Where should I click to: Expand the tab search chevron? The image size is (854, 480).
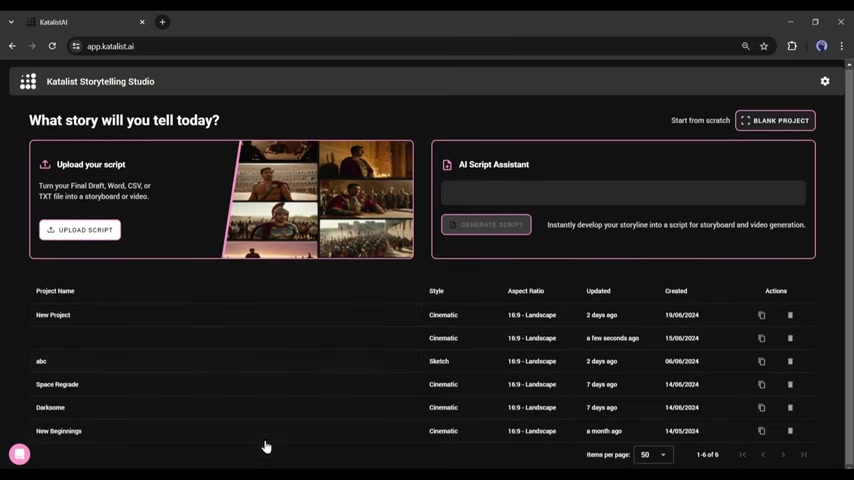click(x=11, y=22)
